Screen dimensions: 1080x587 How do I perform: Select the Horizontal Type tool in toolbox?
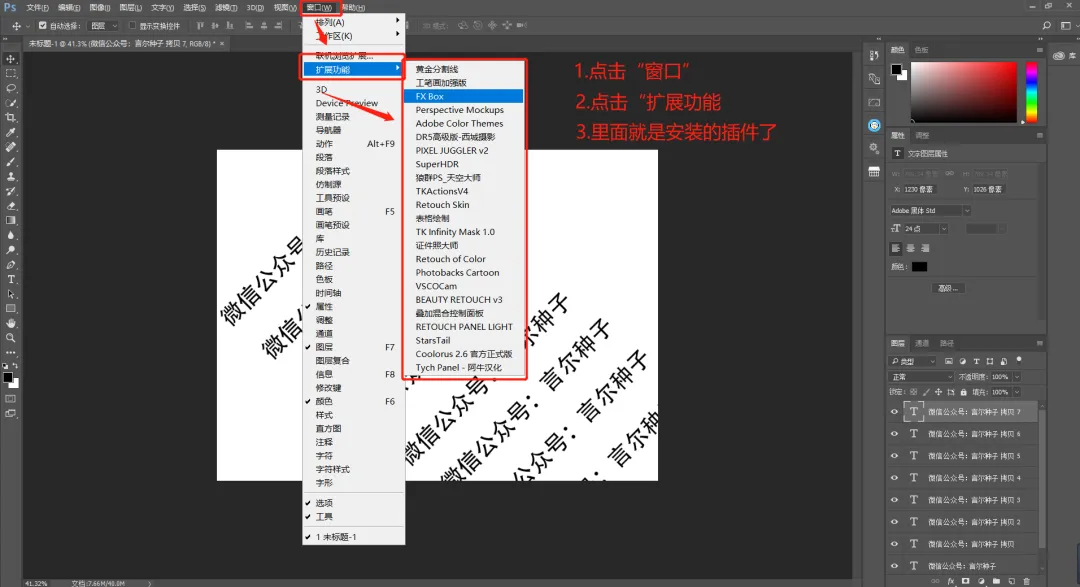10,280
